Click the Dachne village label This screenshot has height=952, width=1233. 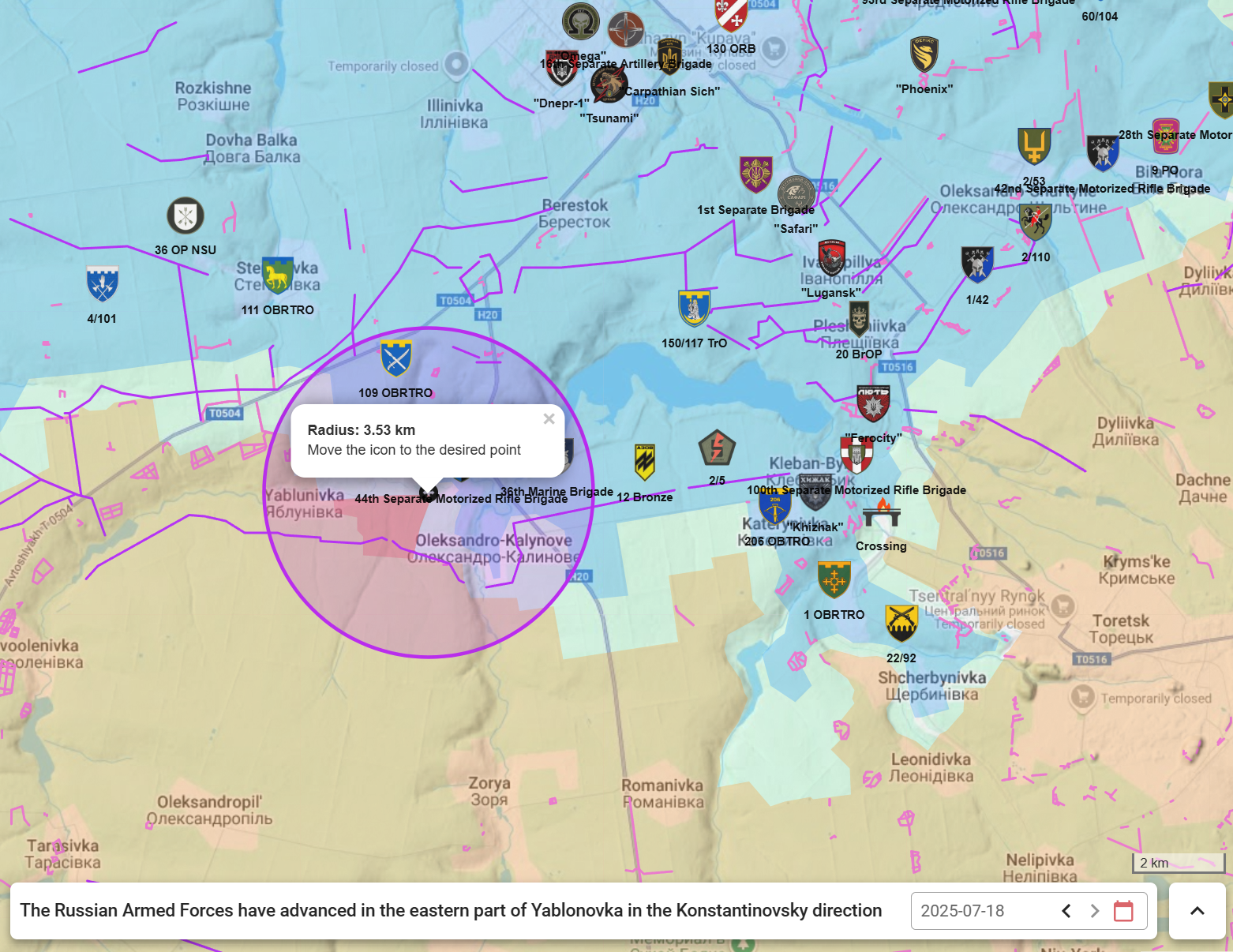coord(1202,488)
